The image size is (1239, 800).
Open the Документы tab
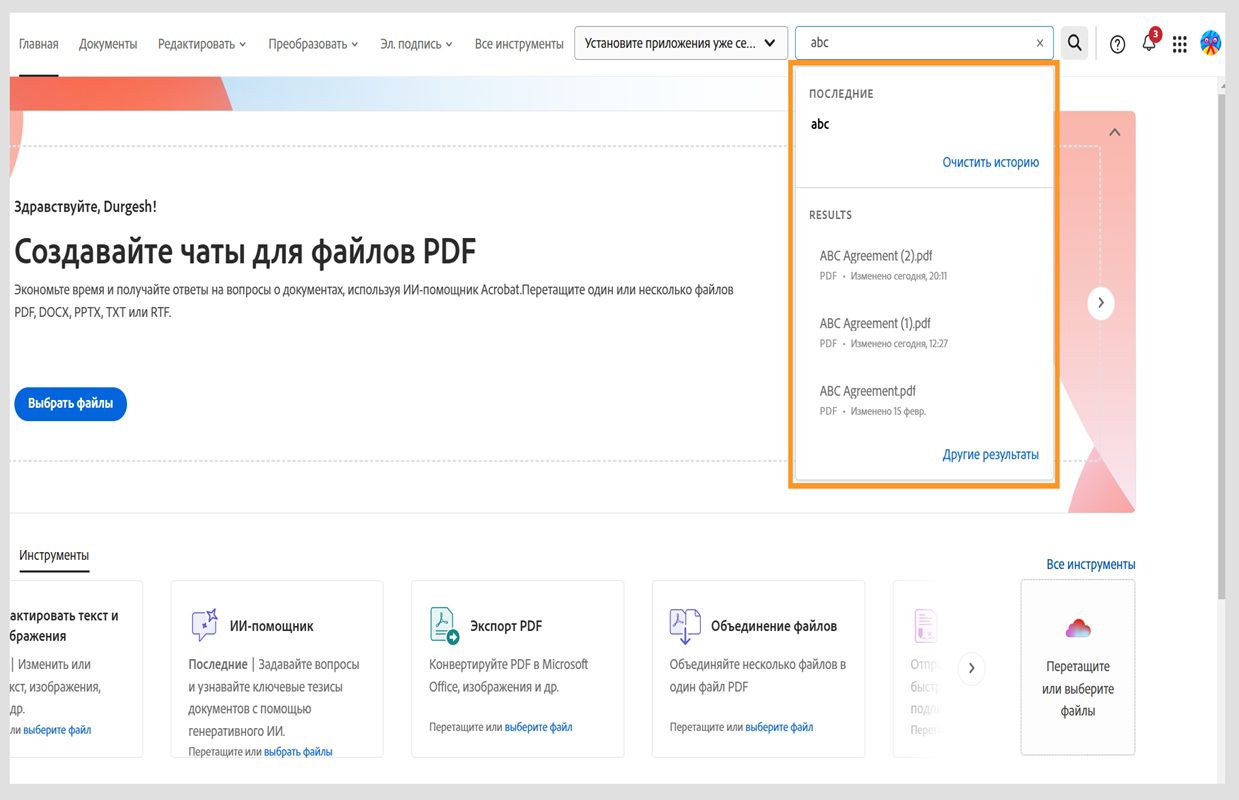click(108, 44)
